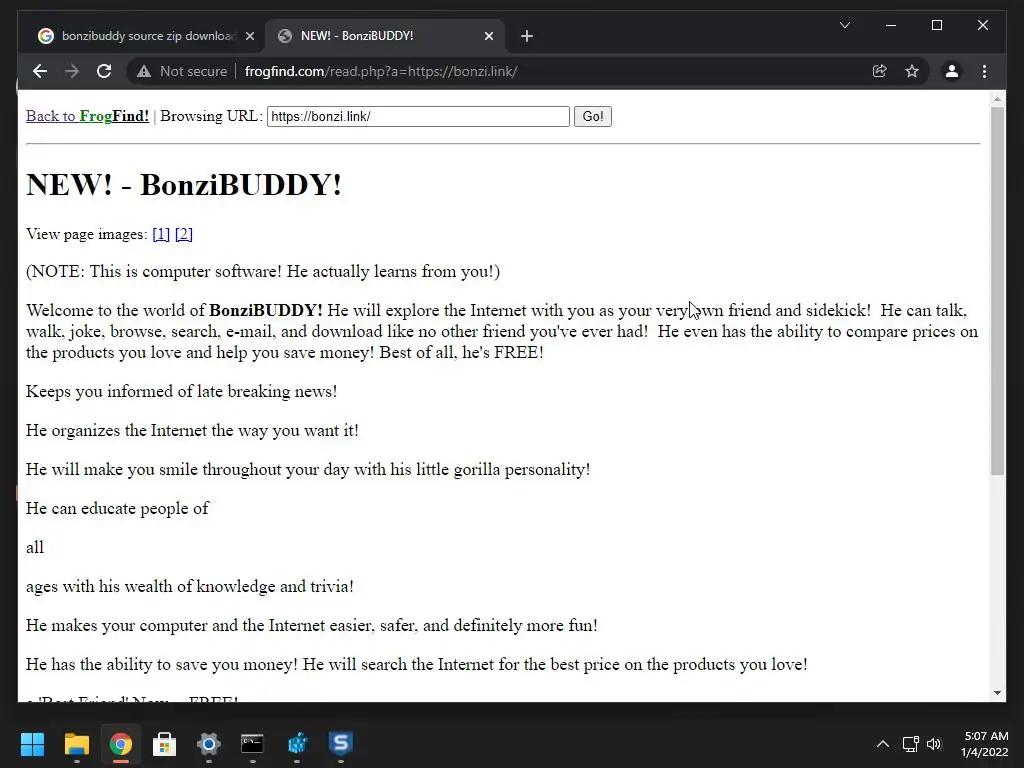Screen dimensions: 1024x768
Task: Click the browser forward arrow
Action: [72, 71]
